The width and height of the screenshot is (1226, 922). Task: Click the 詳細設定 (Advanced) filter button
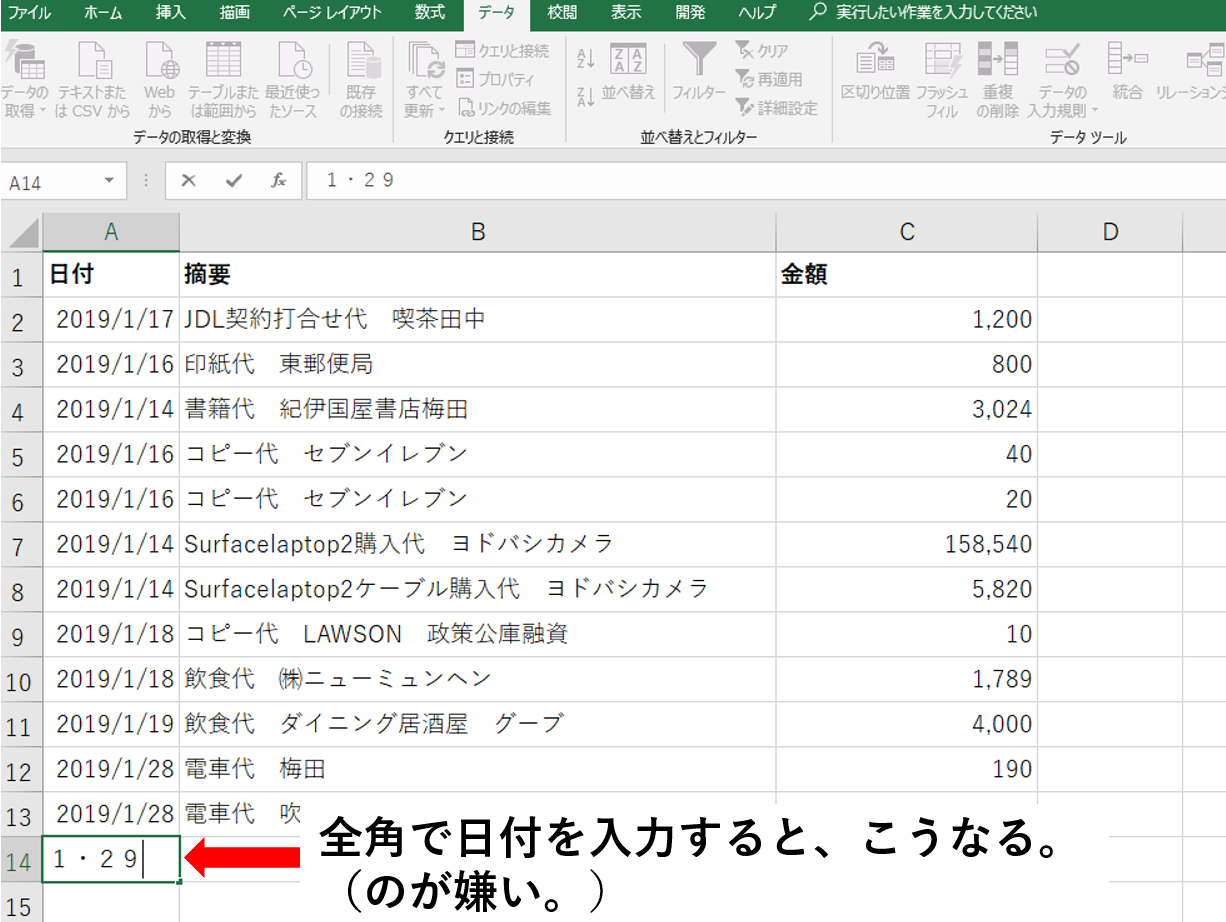click(x=777, y=107)
